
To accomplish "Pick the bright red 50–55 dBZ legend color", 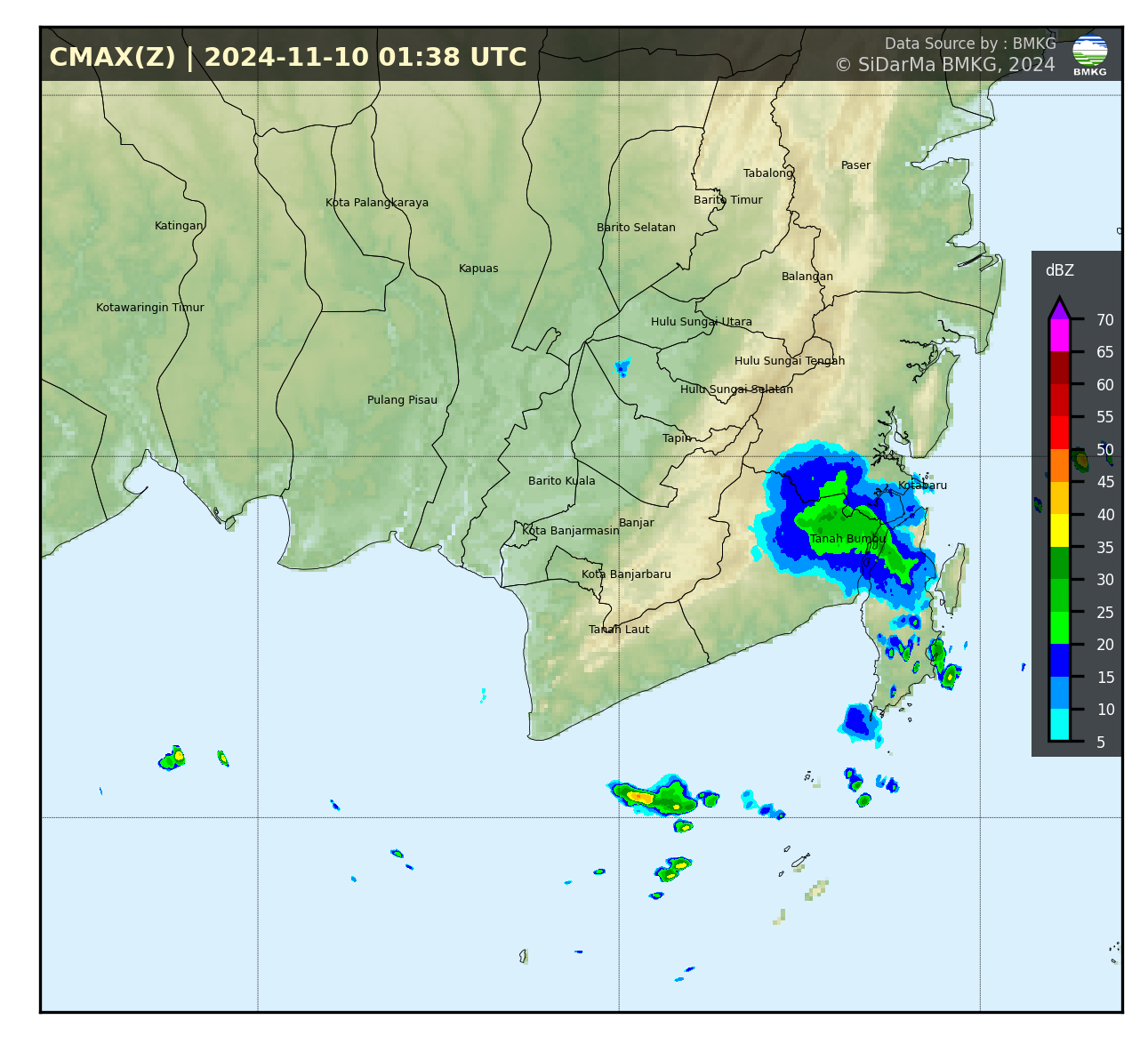I will (x=1059, y=433).
